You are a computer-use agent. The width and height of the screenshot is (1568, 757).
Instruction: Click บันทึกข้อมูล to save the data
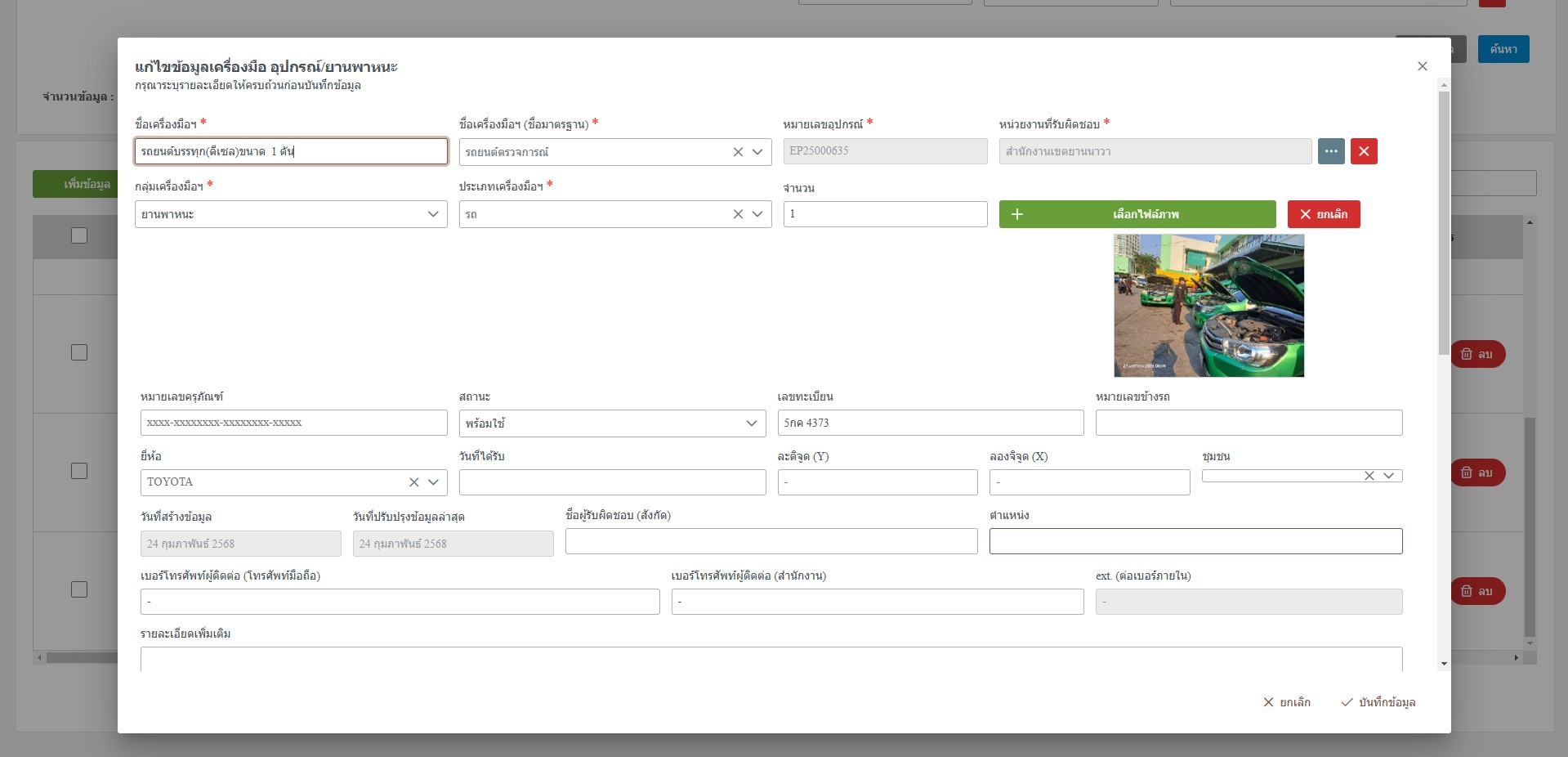pyautogui.click(x=1378, y=702)
